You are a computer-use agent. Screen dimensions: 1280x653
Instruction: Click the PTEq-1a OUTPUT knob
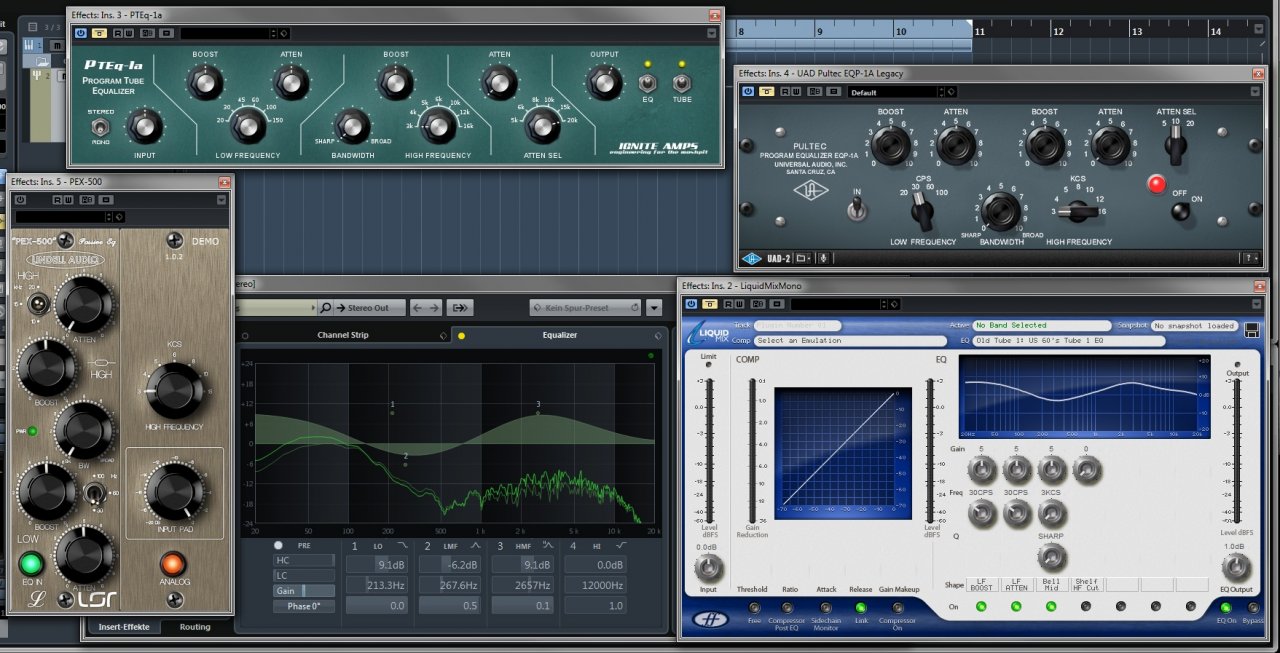(603, 82)
